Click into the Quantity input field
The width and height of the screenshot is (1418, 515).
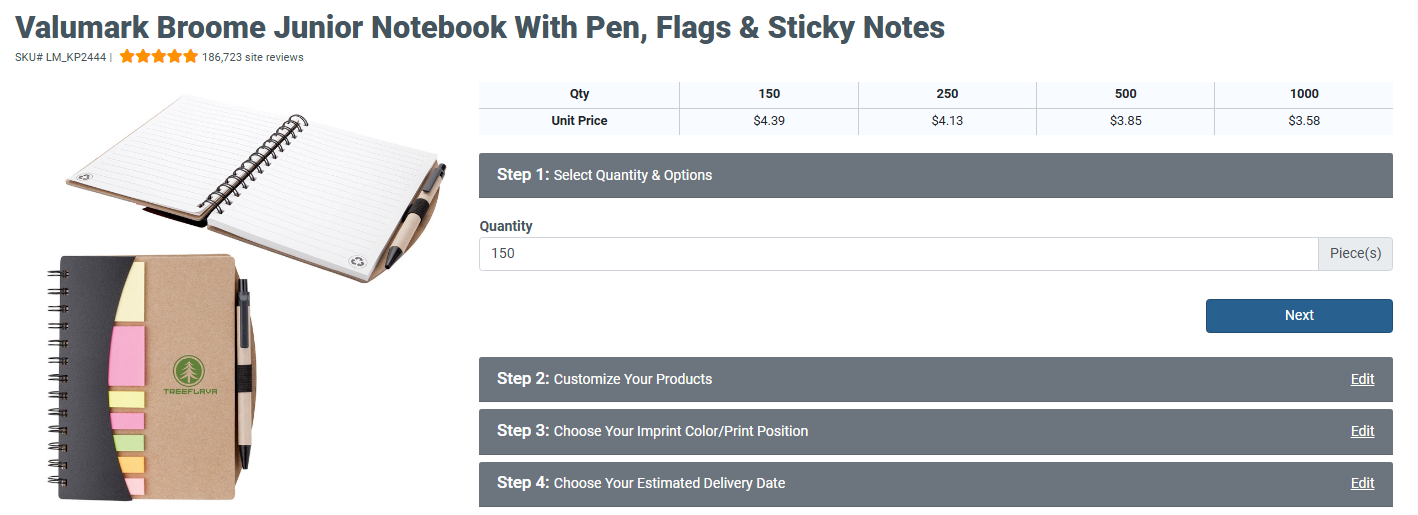coord(898,254)
